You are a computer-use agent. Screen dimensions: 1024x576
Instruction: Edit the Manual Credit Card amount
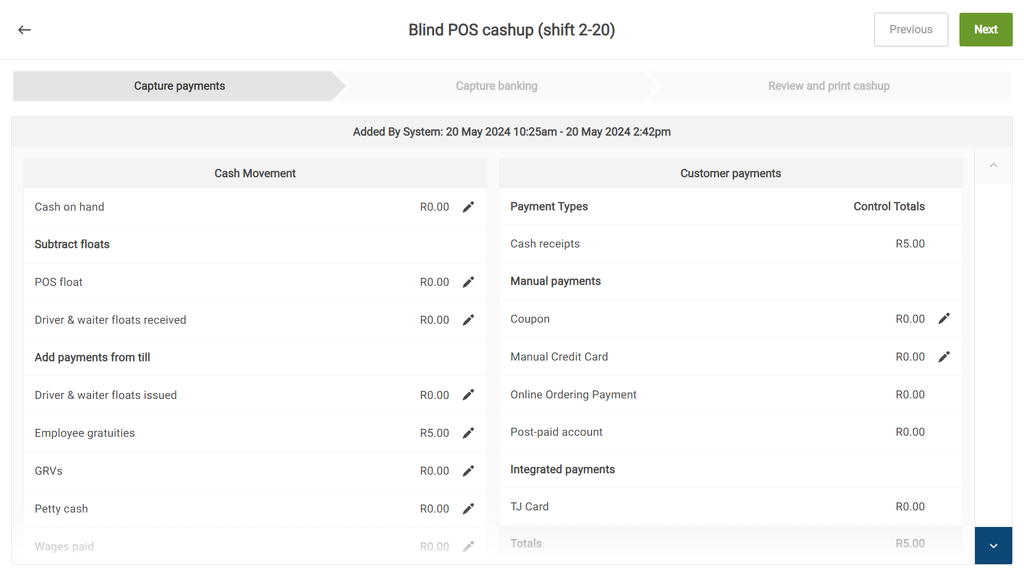pos(944,357)
